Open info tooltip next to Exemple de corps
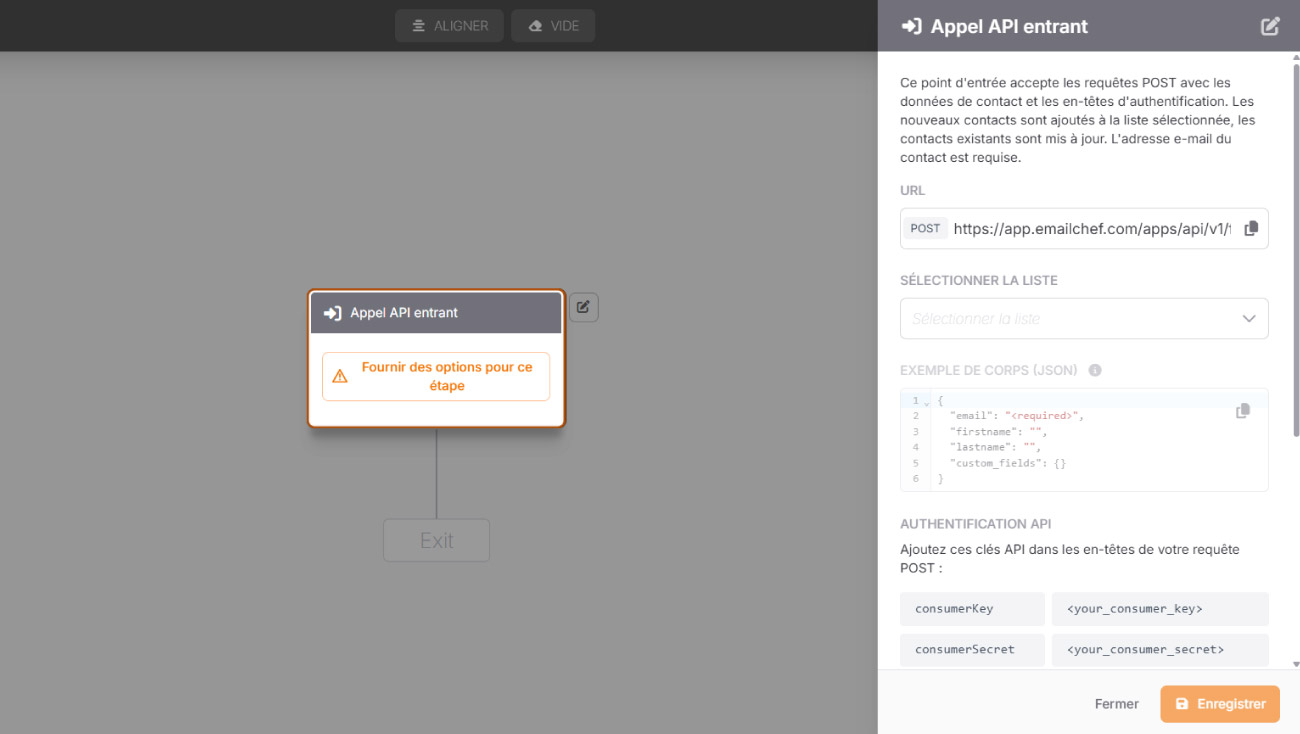 [x=1095, y=370]
